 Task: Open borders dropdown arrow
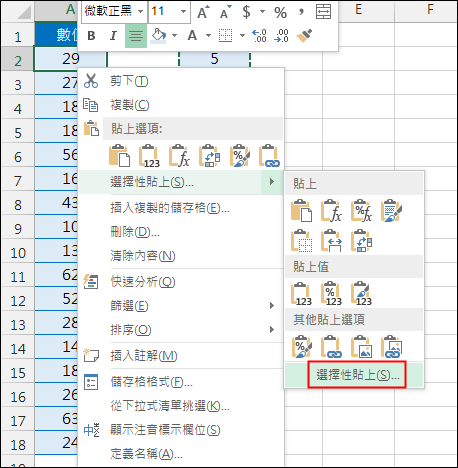coord(242,35)
